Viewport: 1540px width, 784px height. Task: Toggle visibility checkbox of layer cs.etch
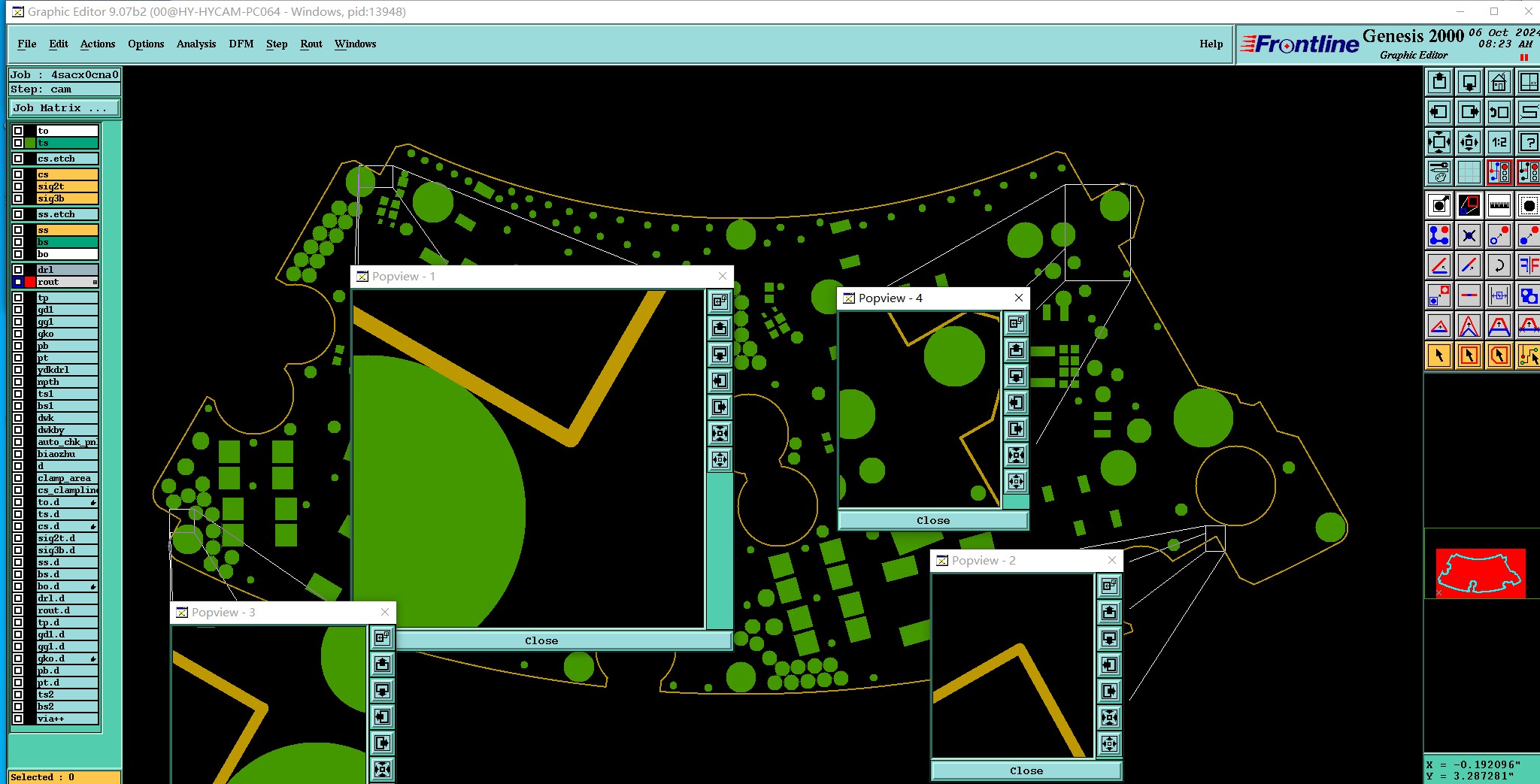(x=18, y=159)
